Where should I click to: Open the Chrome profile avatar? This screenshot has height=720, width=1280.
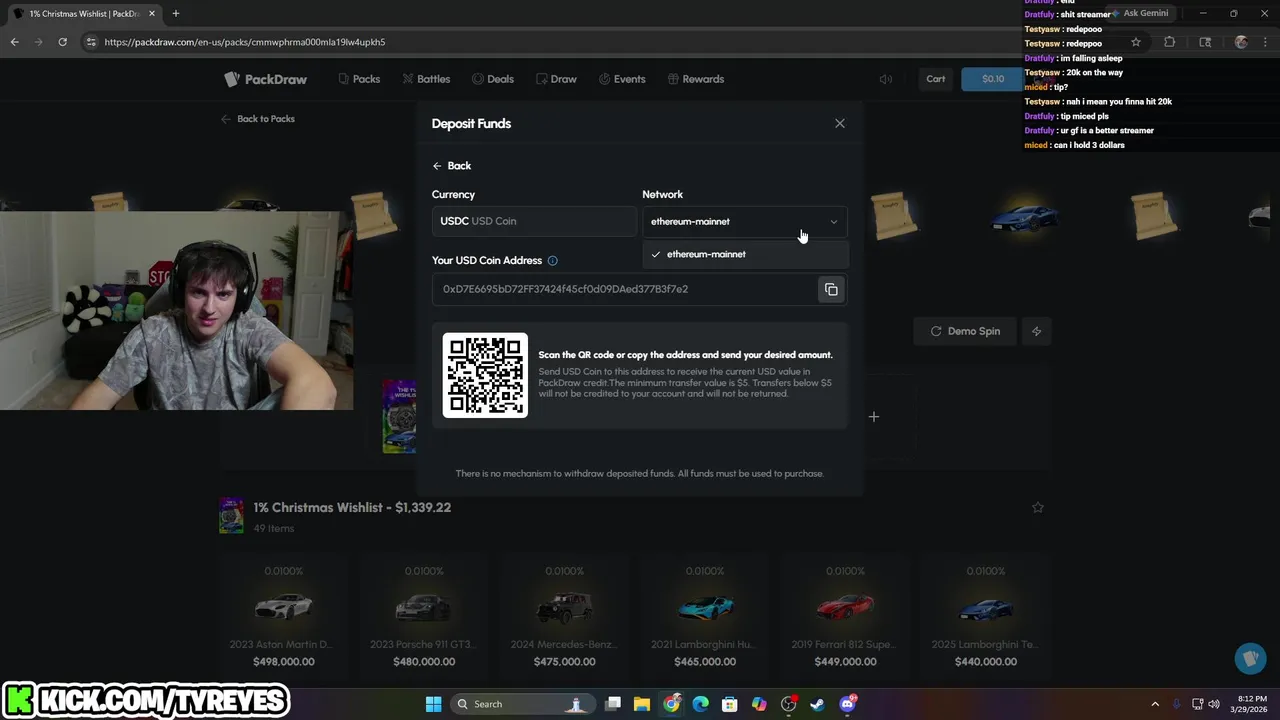(x=1241, y=42)
